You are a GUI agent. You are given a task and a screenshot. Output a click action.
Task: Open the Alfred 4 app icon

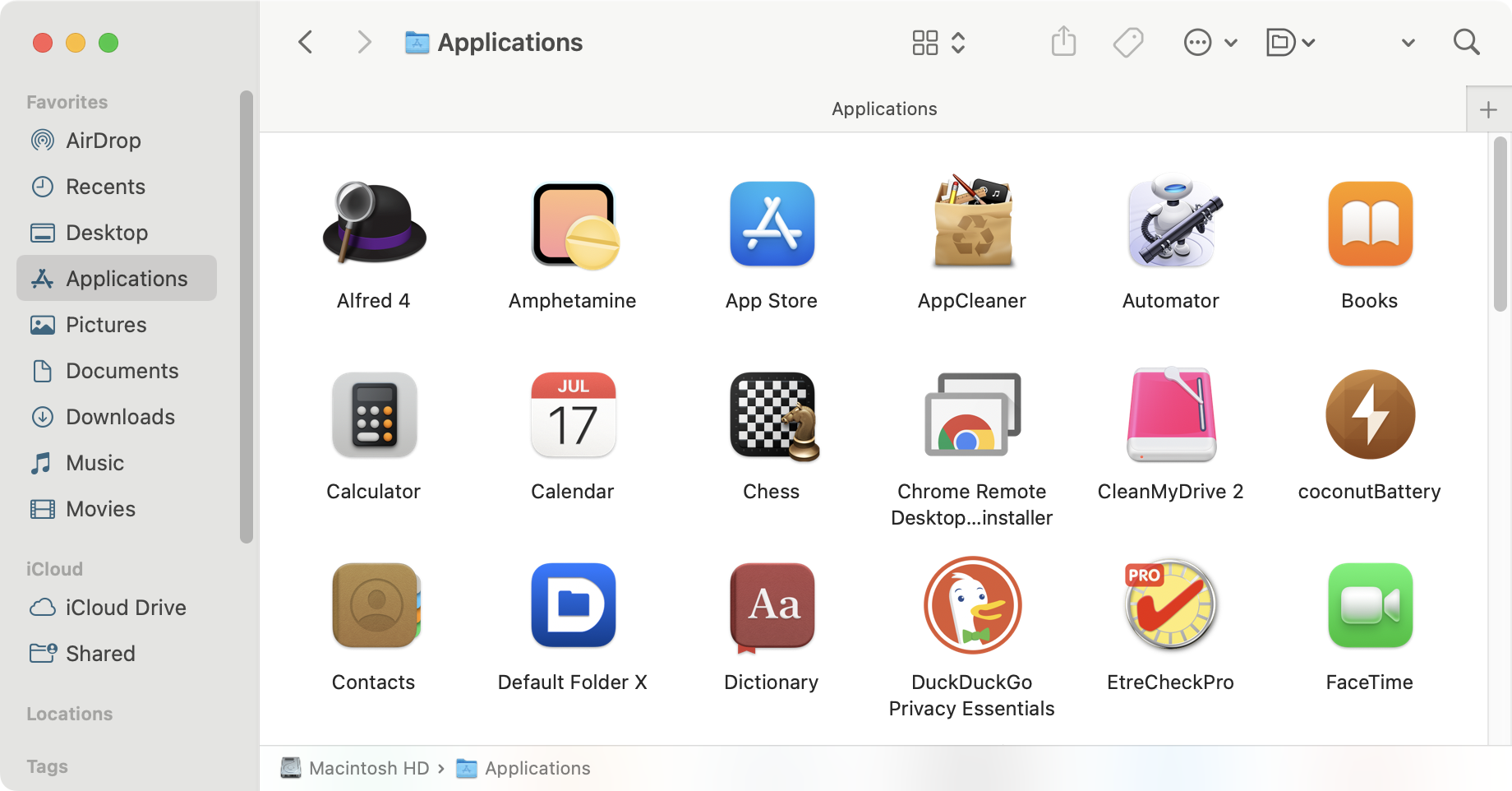[x=374, y=223]
